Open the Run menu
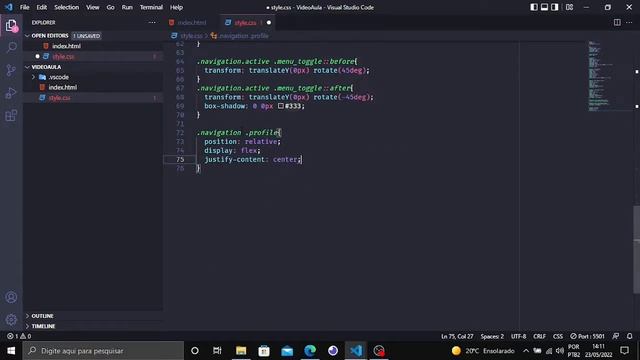The image size is (640, 360). point(127,7)
